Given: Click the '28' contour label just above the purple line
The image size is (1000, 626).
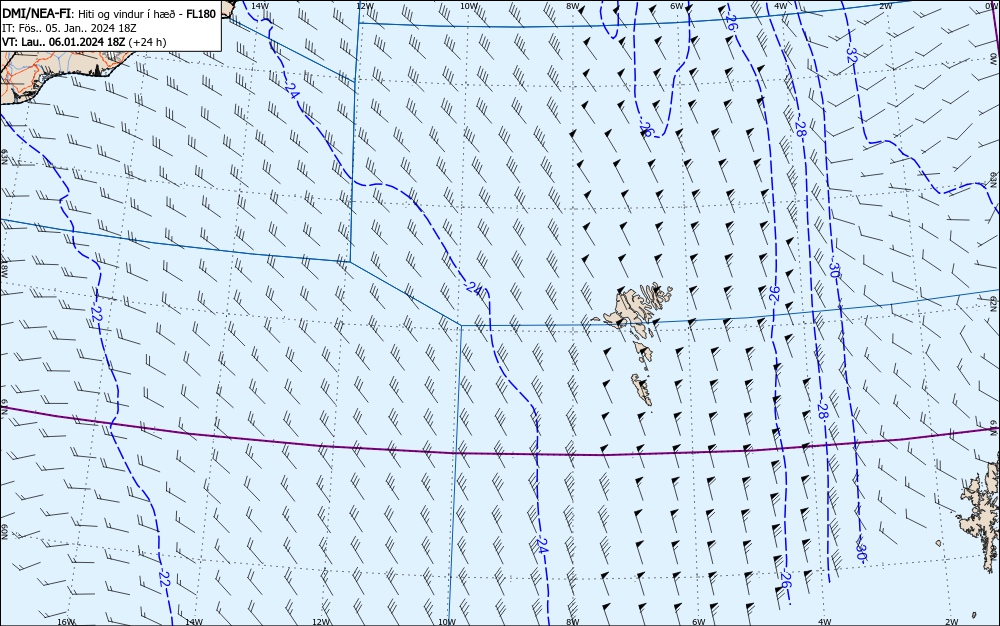Looking at the screenshot, I should (x=822, y=411).
